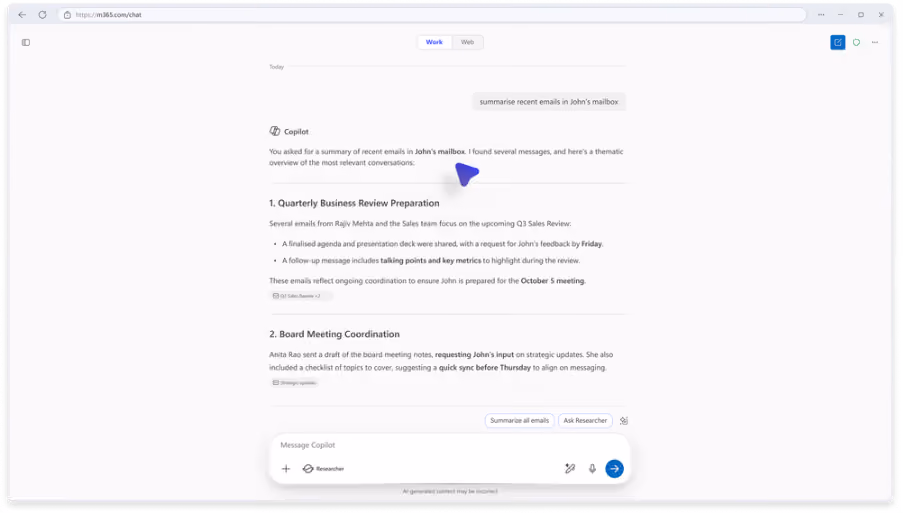
Task: Open the prompt suggestions sparkle icon
Action: coord(624,421)
